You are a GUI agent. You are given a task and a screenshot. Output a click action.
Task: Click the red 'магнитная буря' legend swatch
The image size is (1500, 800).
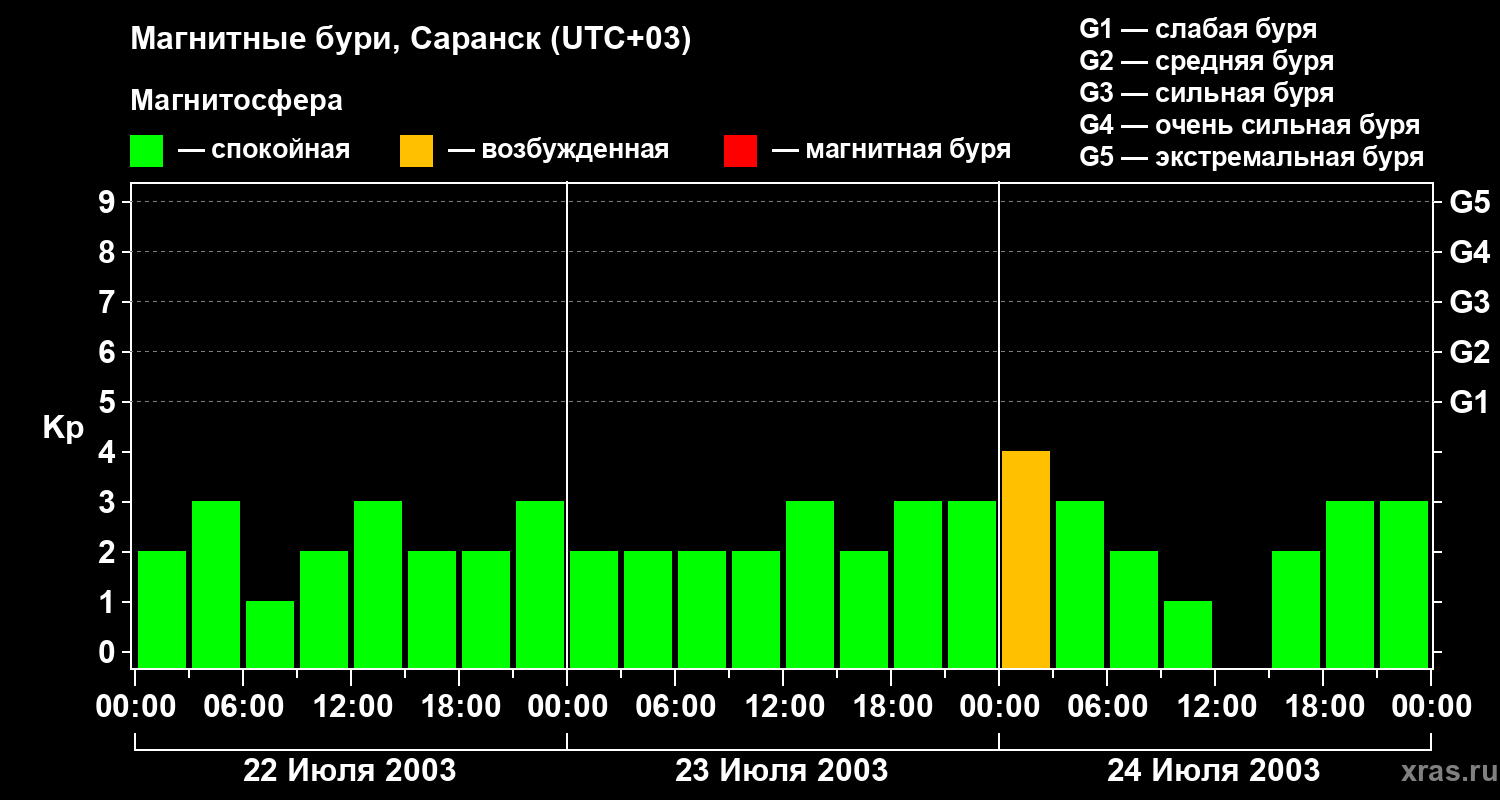[740, 151]
